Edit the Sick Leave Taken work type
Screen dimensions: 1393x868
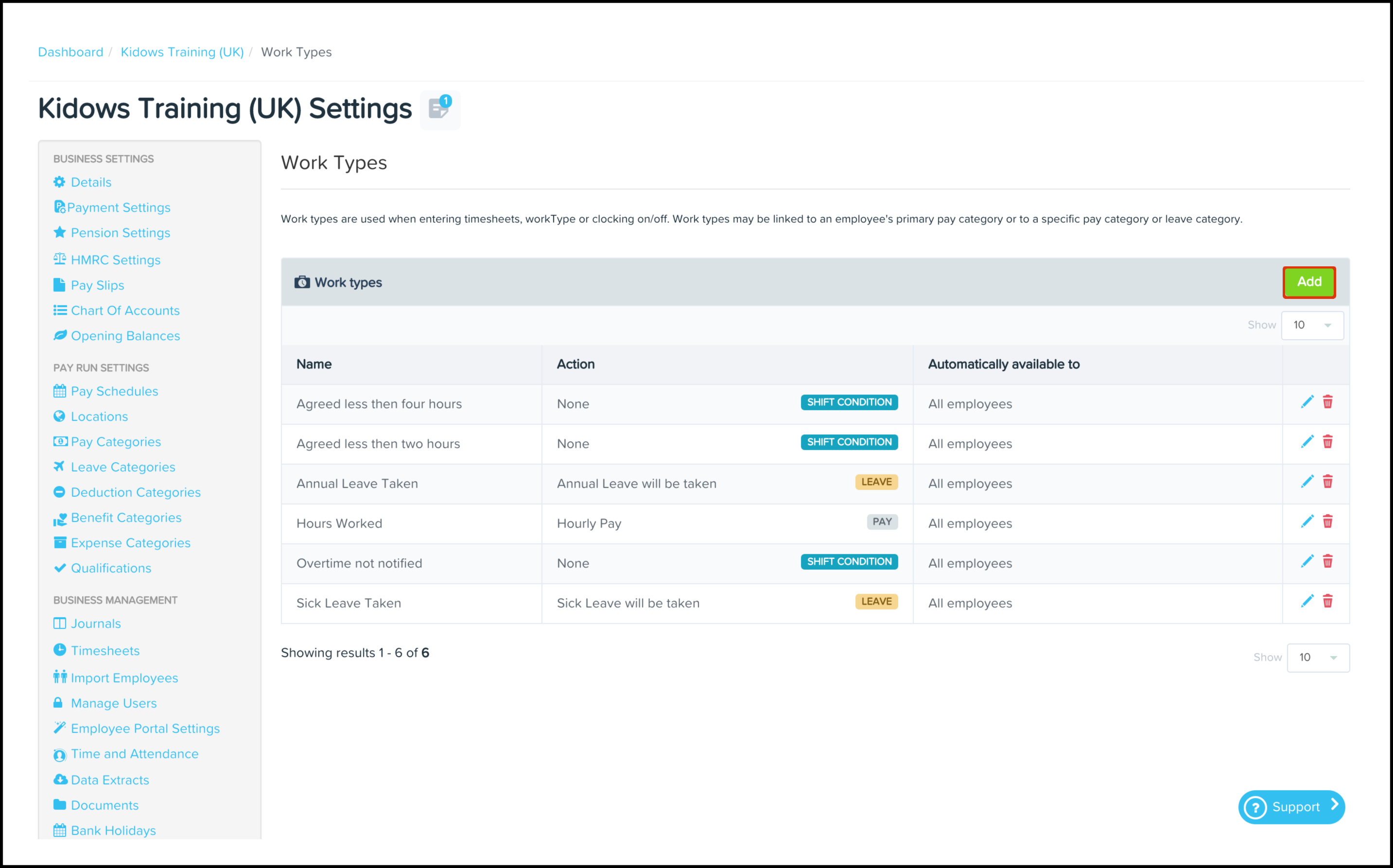tap(1307, 602)
